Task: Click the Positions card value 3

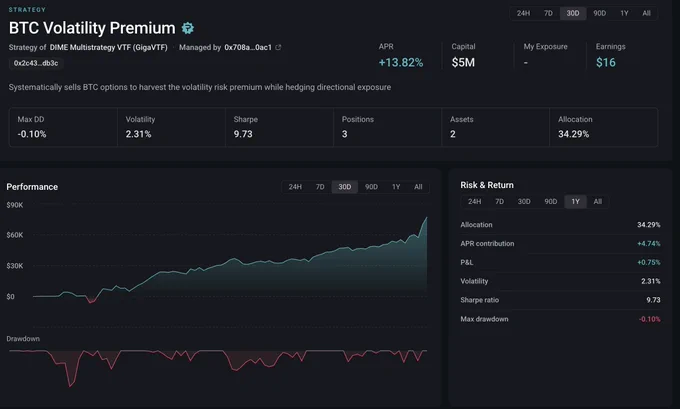Action: pyautogui.click(x=344, y=134)
